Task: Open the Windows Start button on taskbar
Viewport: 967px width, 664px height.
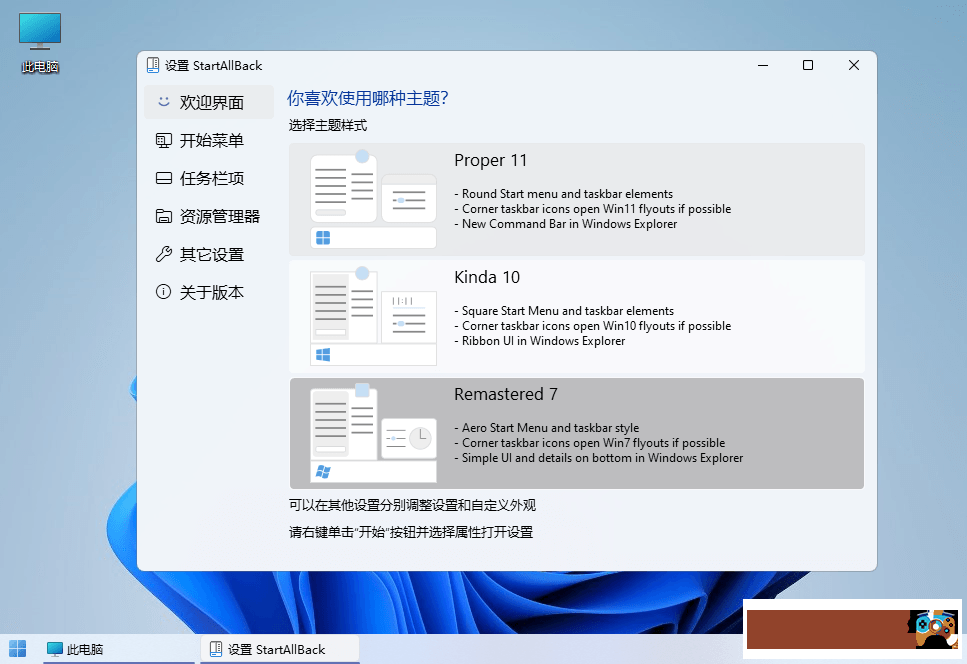Action: click(x=17, y=649)
